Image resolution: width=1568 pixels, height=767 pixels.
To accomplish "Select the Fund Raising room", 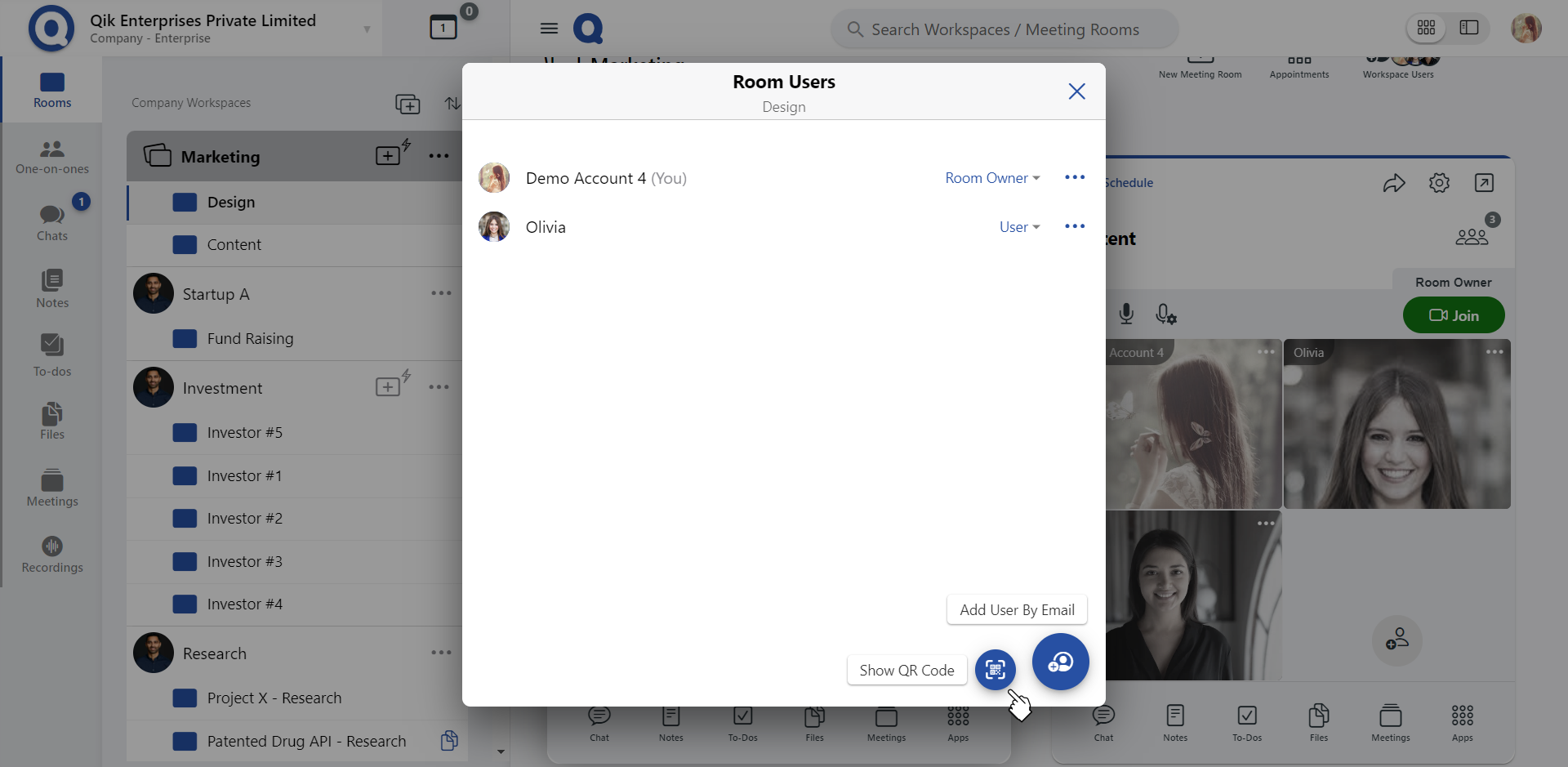I will pyautogui.click(x=296, y=339).
